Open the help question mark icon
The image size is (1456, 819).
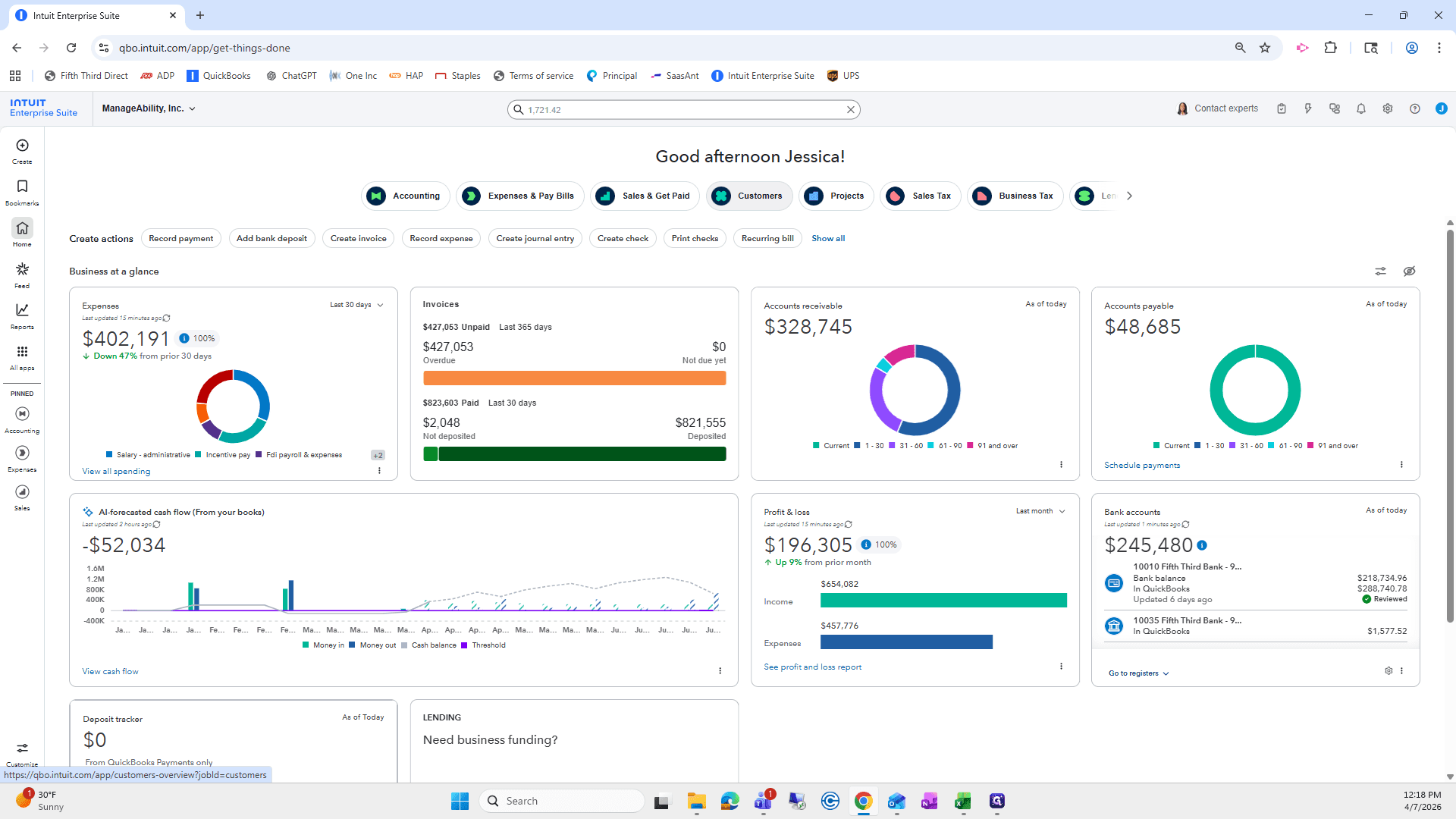coord(1415,108)
